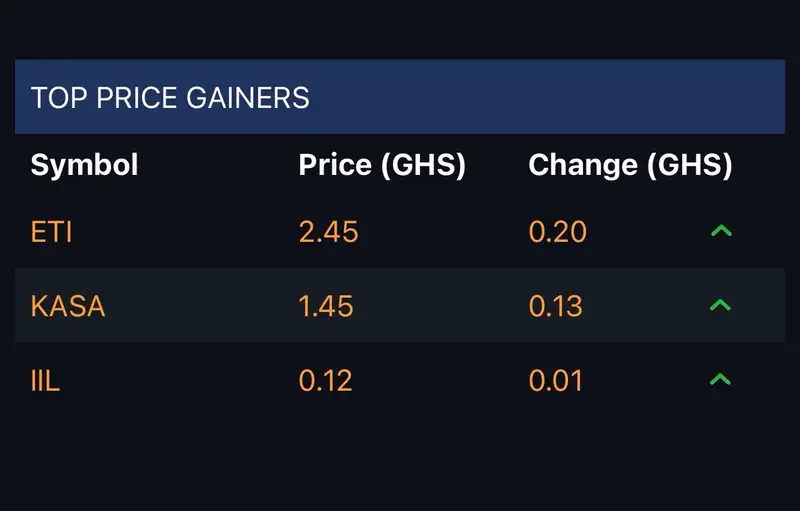
Task: Select the TOP PRICE GAINERS header
Action: [170, 97]
